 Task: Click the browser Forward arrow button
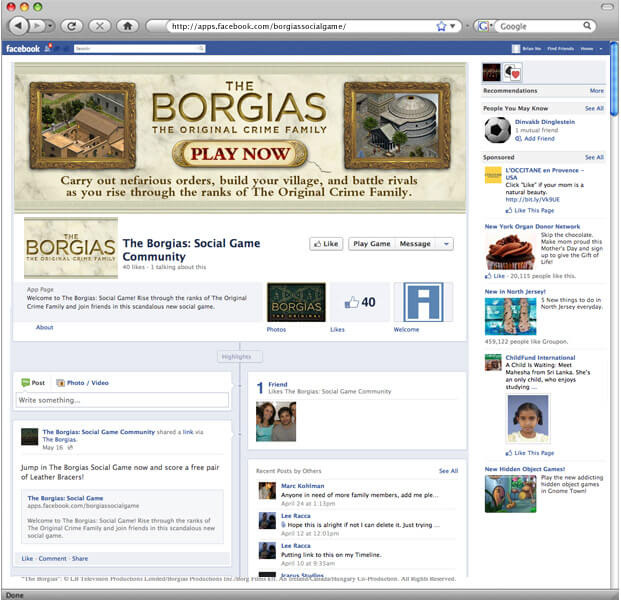pos(36,26)
